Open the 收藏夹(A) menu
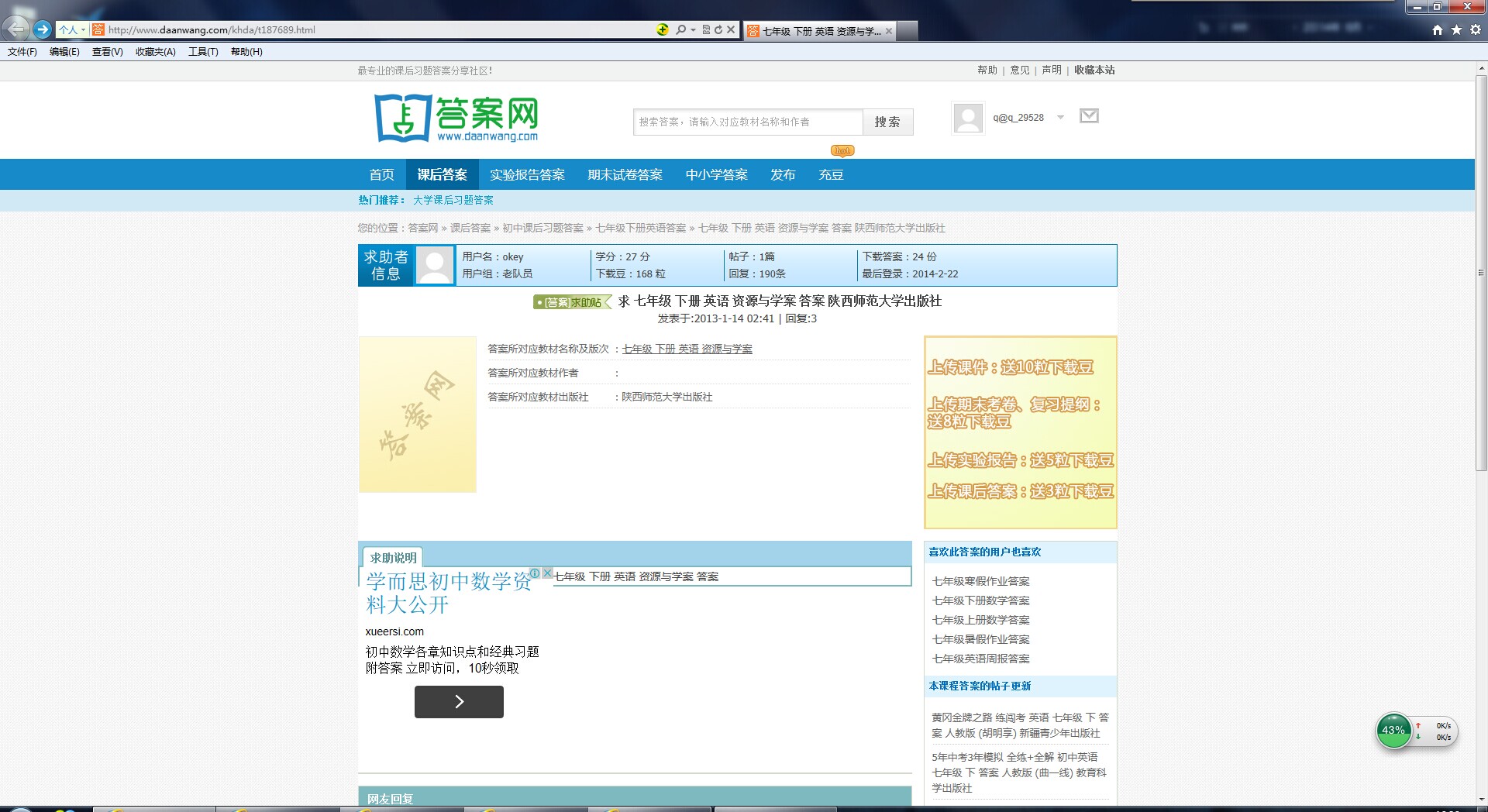1488x812 pixels. [155, 52]
